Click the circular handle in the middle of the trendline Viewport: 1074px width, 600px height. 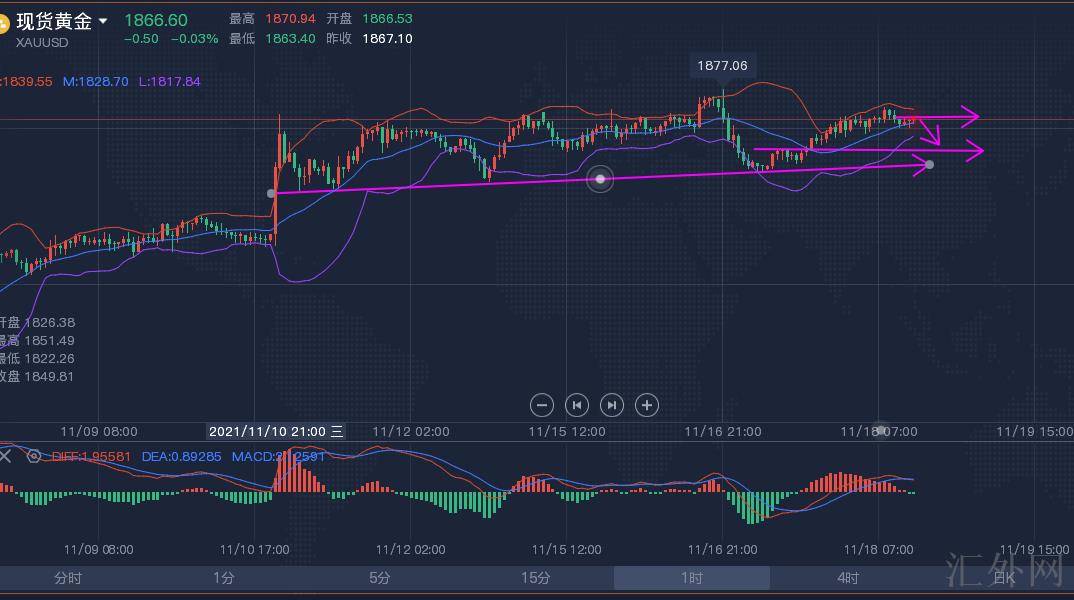coord(600,179)
